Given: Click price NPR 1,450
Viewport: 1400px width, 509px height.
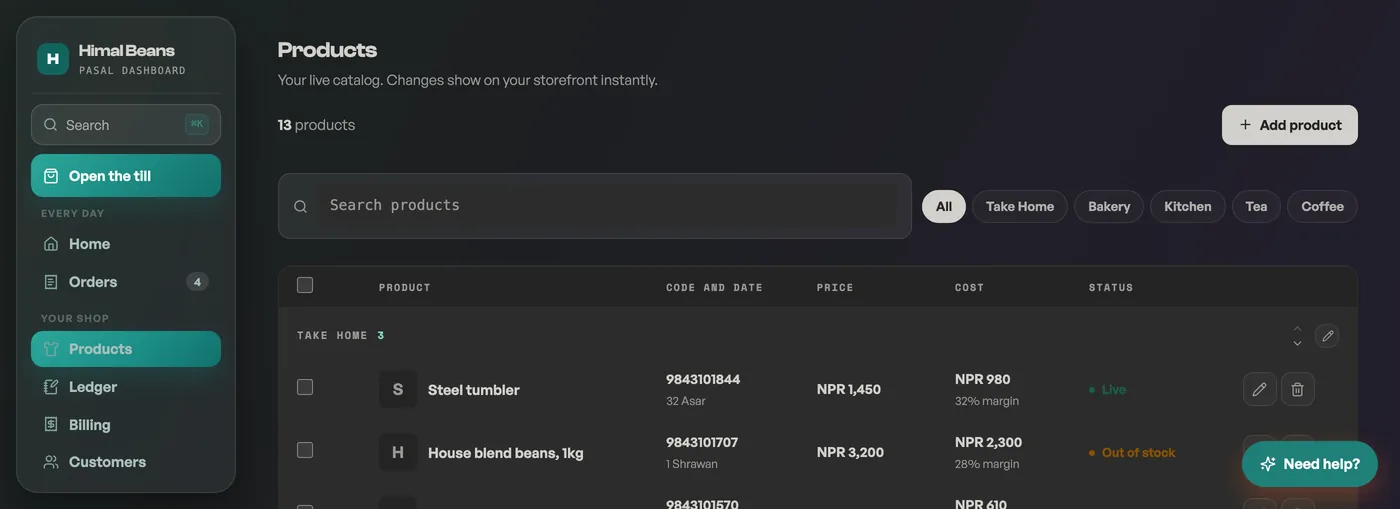Looking at the screenshot, I should click(849, 389).
